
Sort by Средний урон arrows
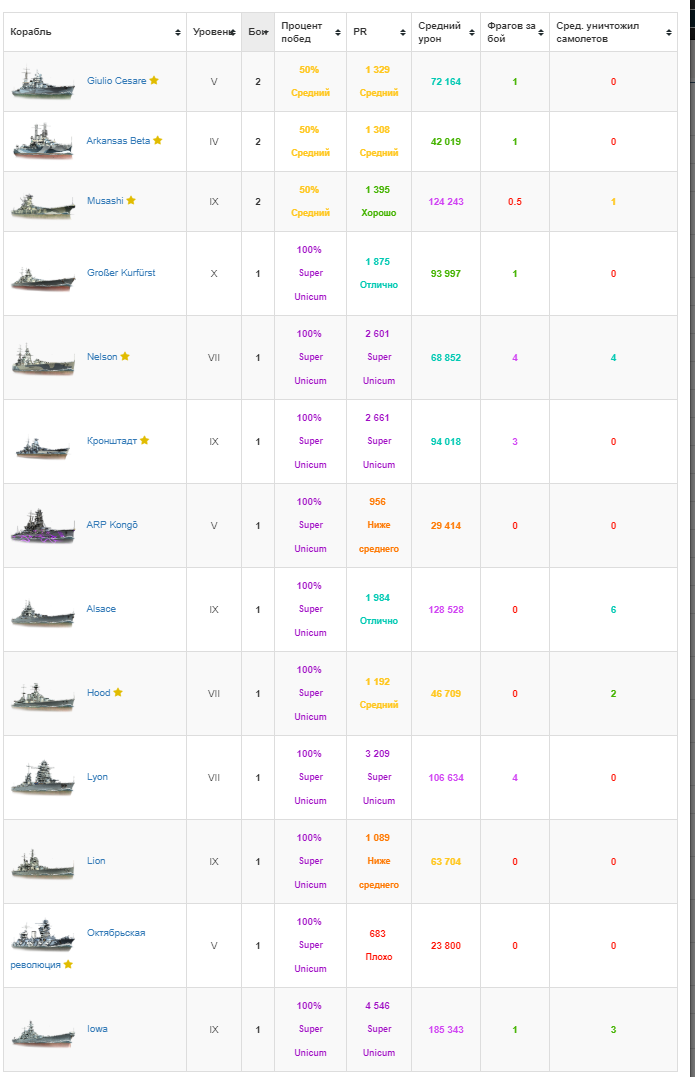[x=472, y=32]
